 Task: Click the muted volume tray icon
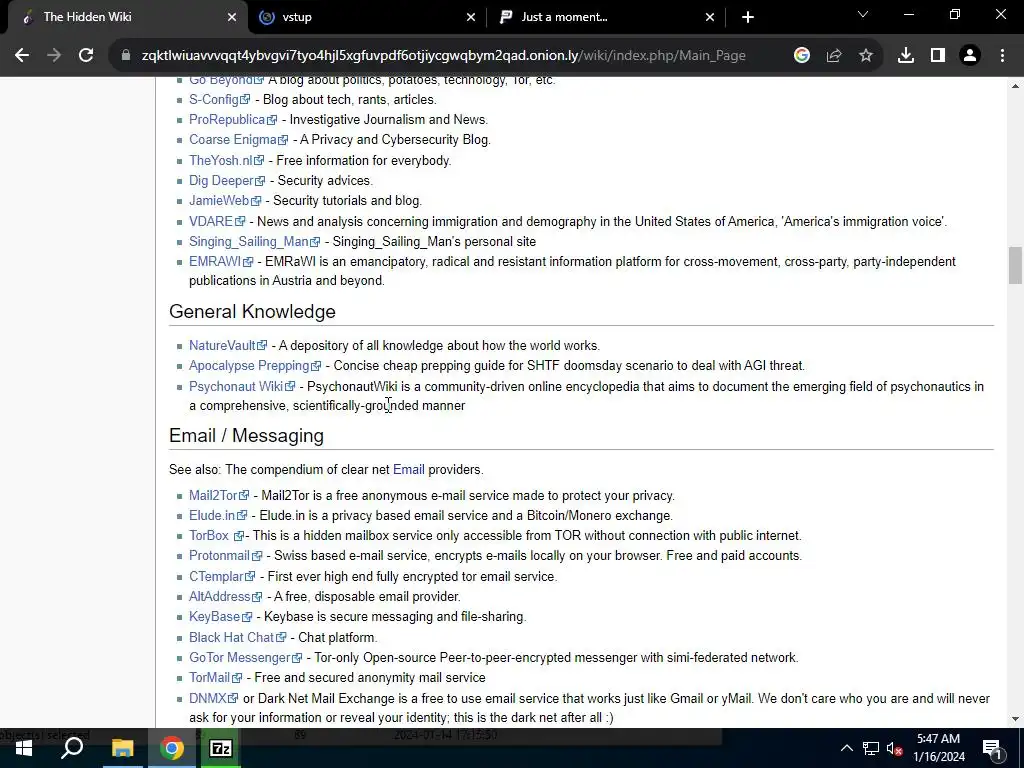point(895,748)
